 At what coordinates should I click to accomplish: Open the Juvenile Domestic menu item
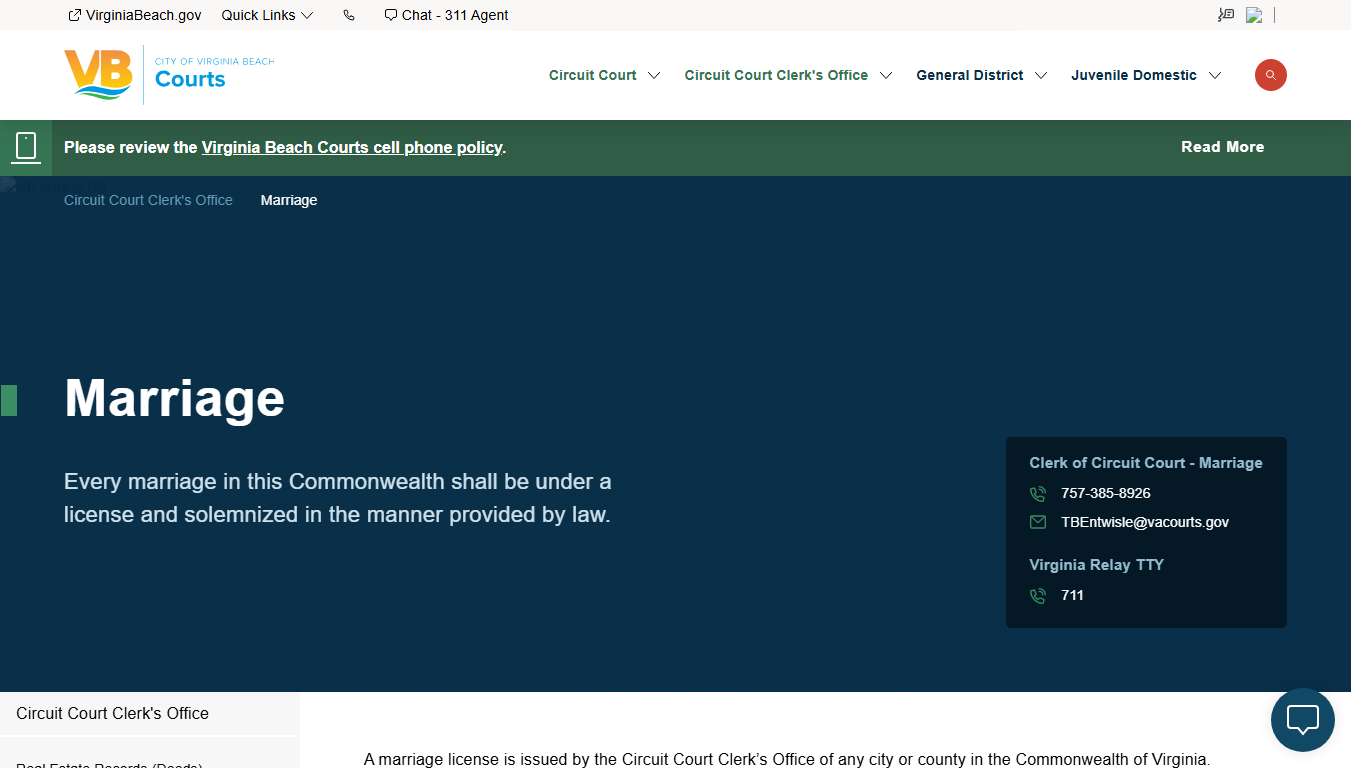click(1133, 75)
